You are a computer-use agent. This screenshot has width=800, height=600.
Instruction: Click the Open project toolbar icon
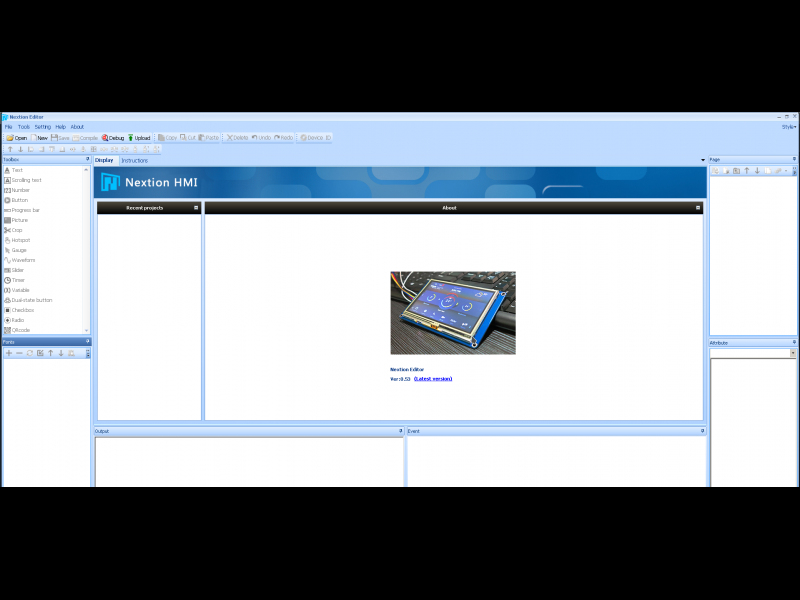tap(17, 138)
